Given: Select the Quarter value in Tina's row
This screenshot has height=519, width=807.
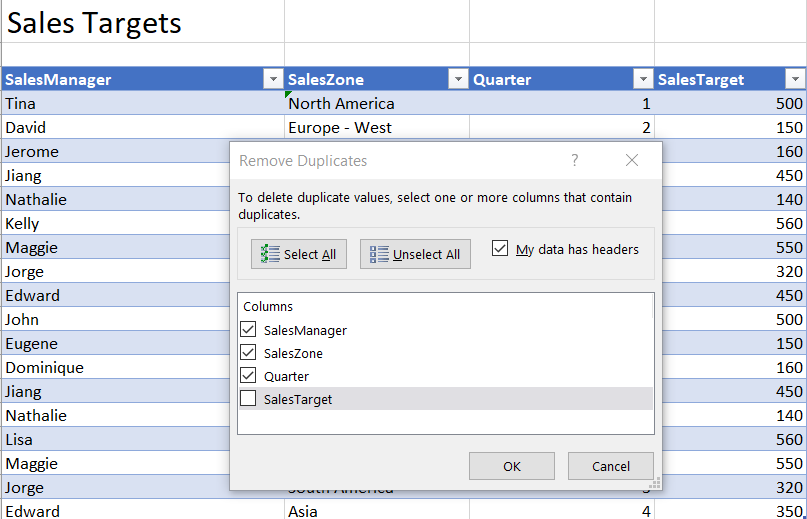Looking at the screenshot, I should pyautogui.click(x=562, y=103).
